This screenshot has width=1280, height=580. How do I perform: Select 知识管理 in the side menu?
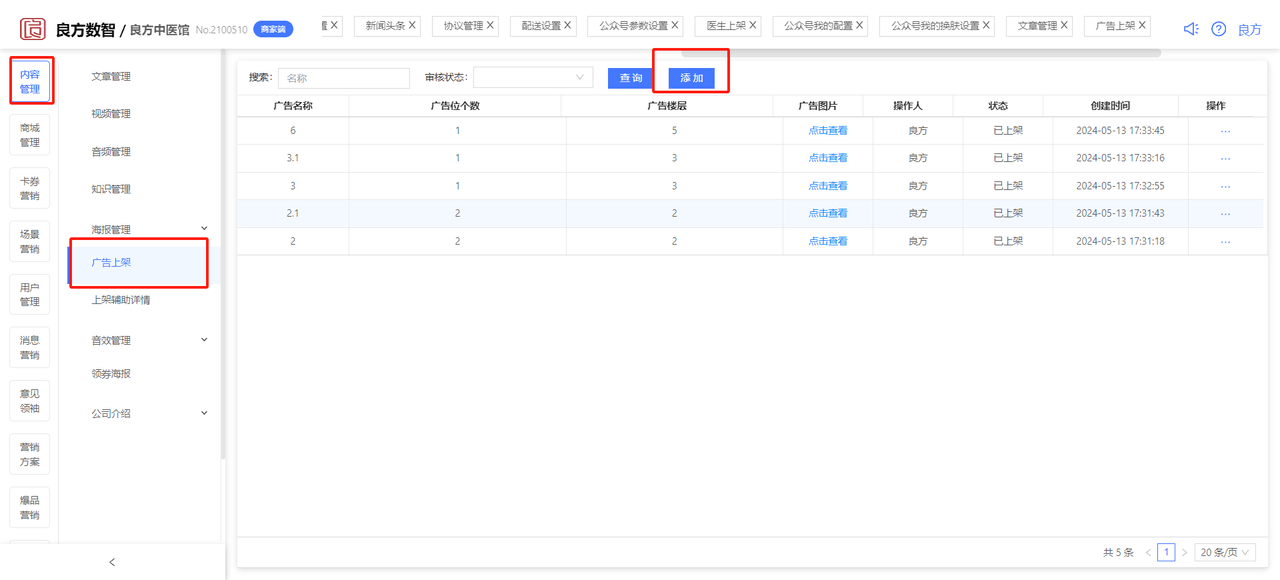coord(111,189)
